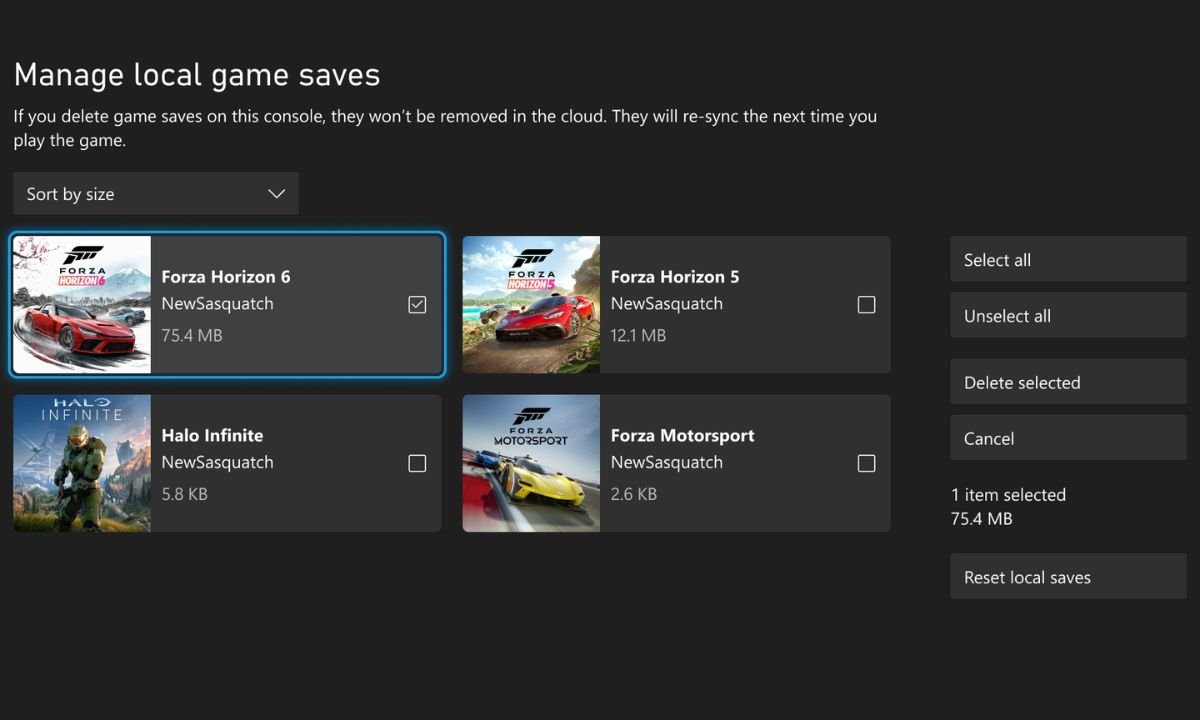
Task: Cancel the save management
Action: (x=1068, y=438)
